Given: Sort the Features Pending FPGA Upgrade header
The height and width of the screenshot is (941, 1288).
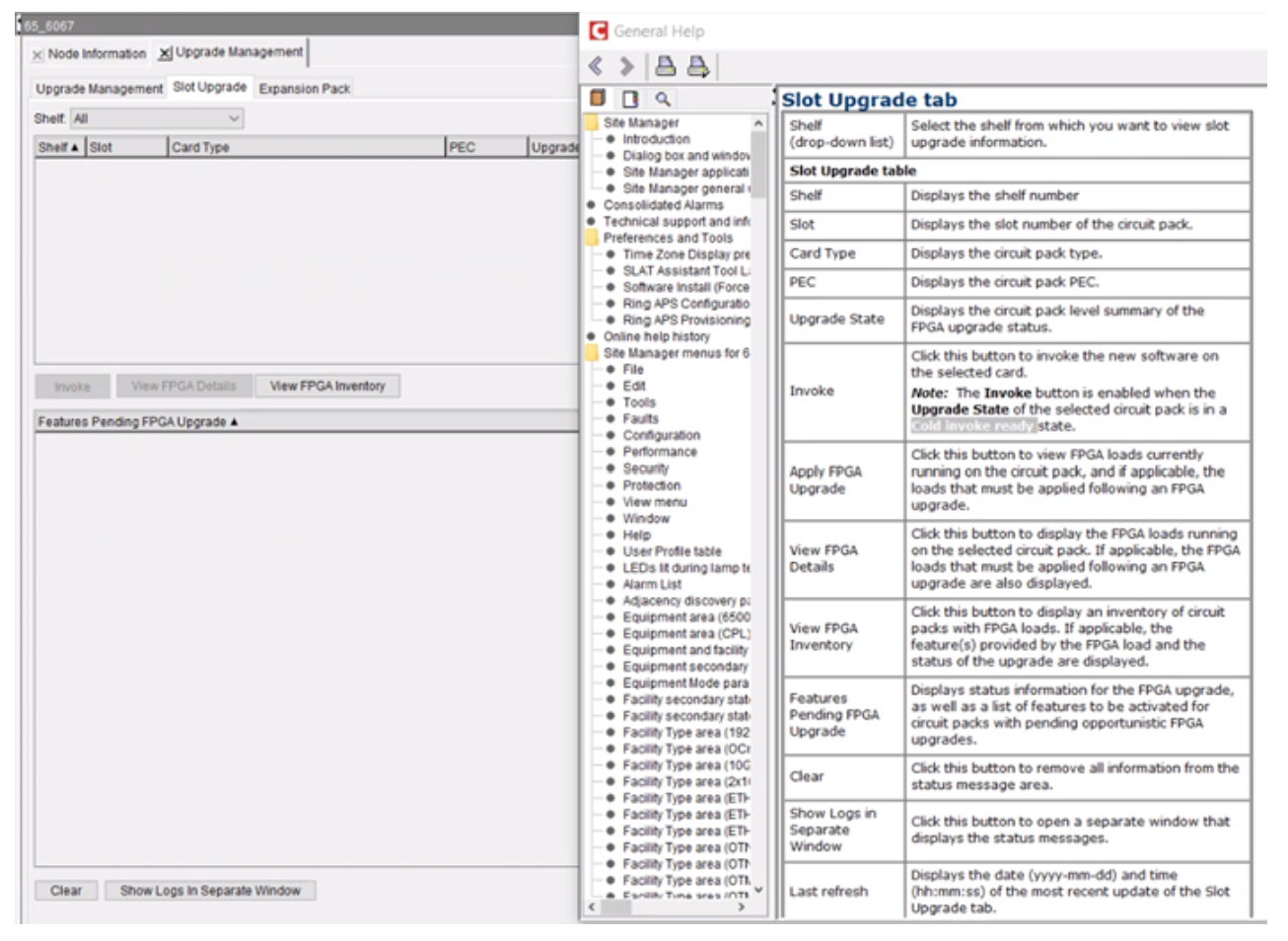Looking at the screenshot, I should click(306, 421).
